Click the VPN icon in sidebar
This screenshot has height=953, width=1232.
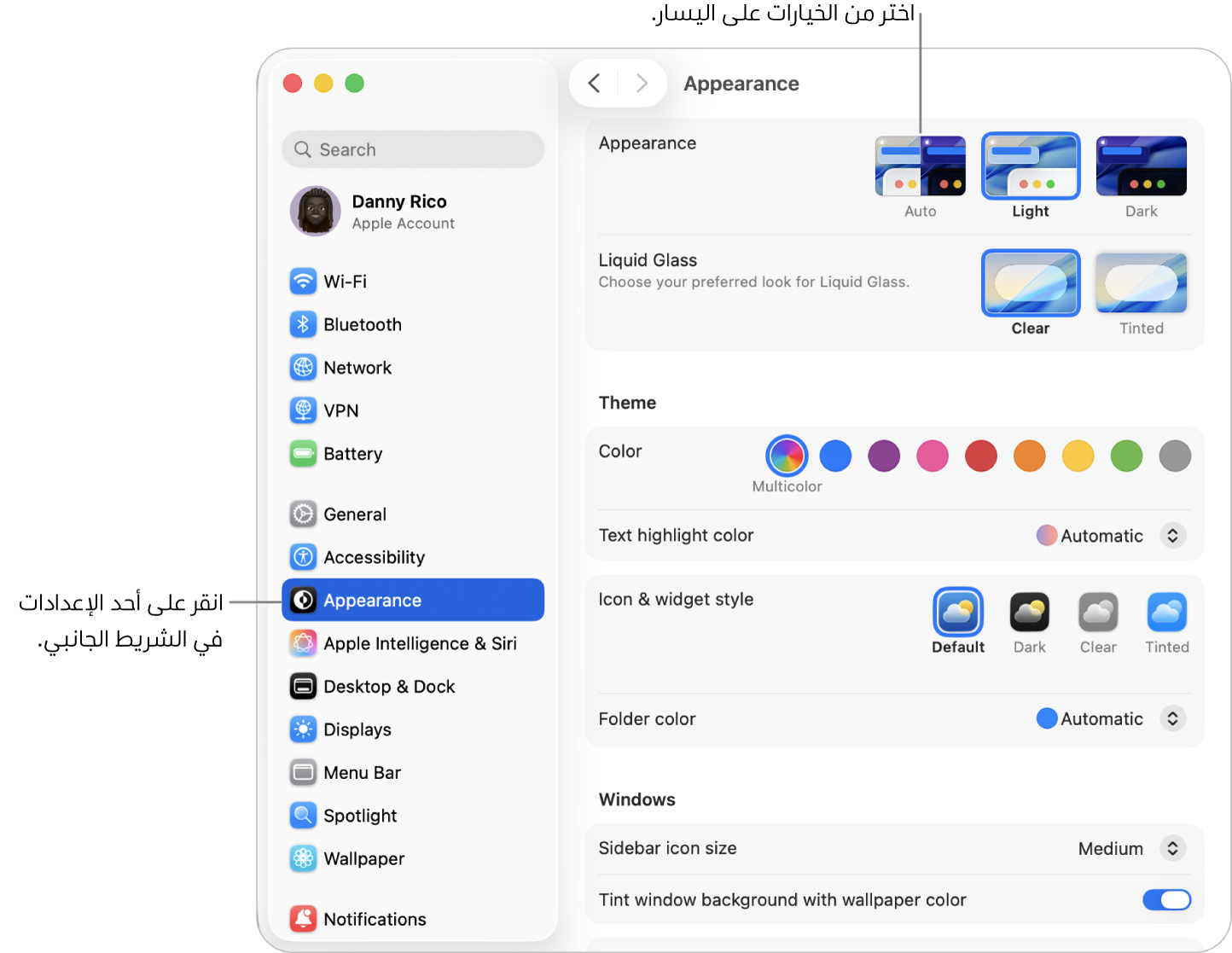point(303,410)
